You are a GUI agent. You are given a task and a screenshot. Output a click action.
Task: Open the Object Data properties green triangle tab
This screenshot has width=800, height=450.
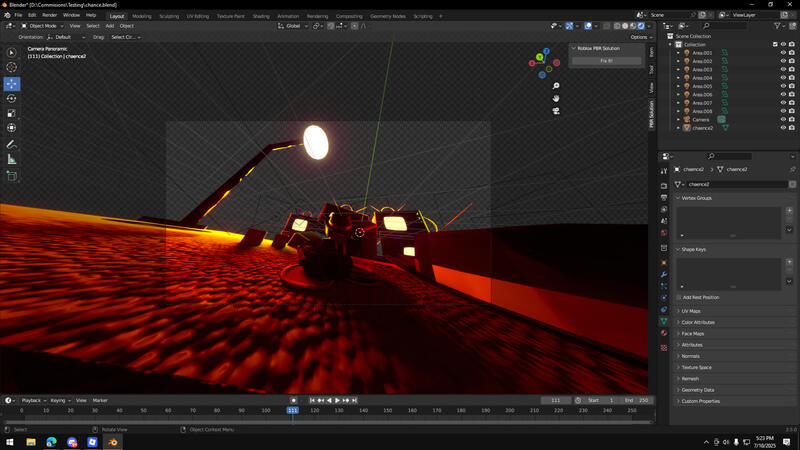[x=664, y=321]
